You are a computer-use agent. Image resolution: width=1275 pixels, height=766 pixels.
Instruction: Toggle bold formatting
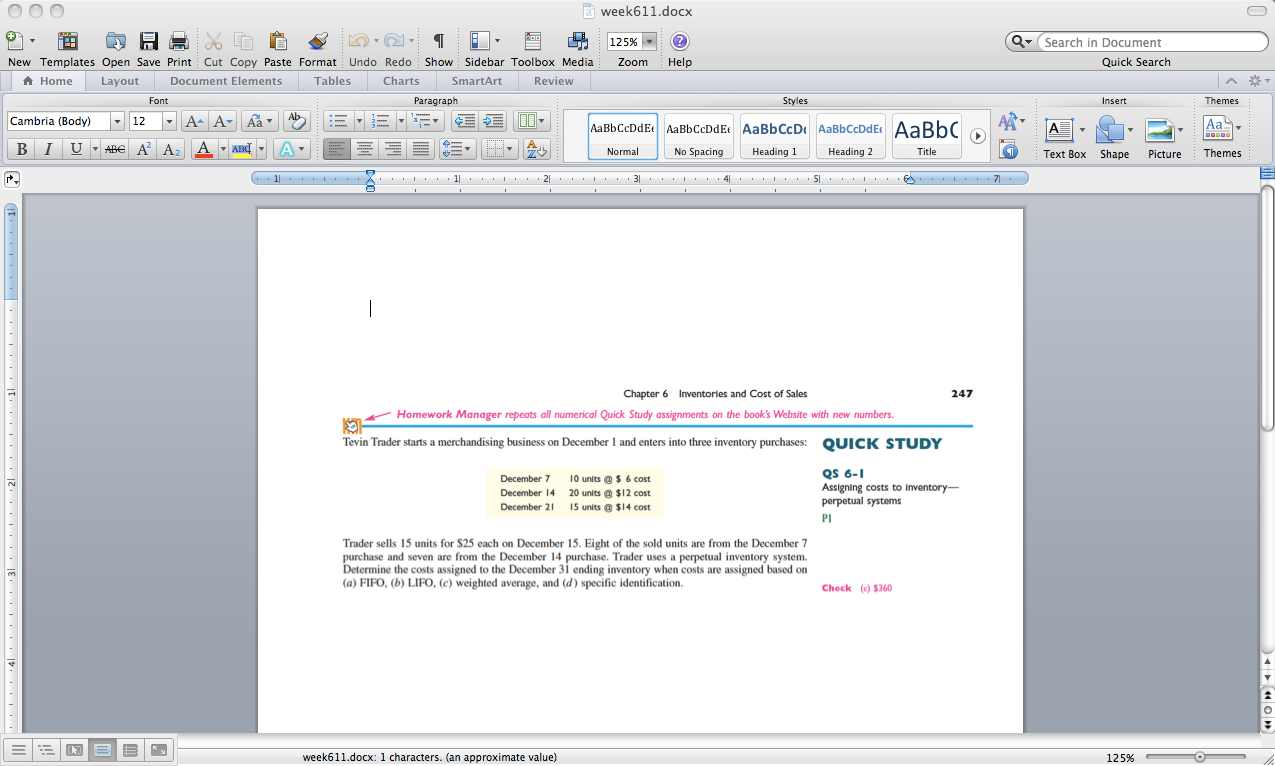[x=21, y=149]
